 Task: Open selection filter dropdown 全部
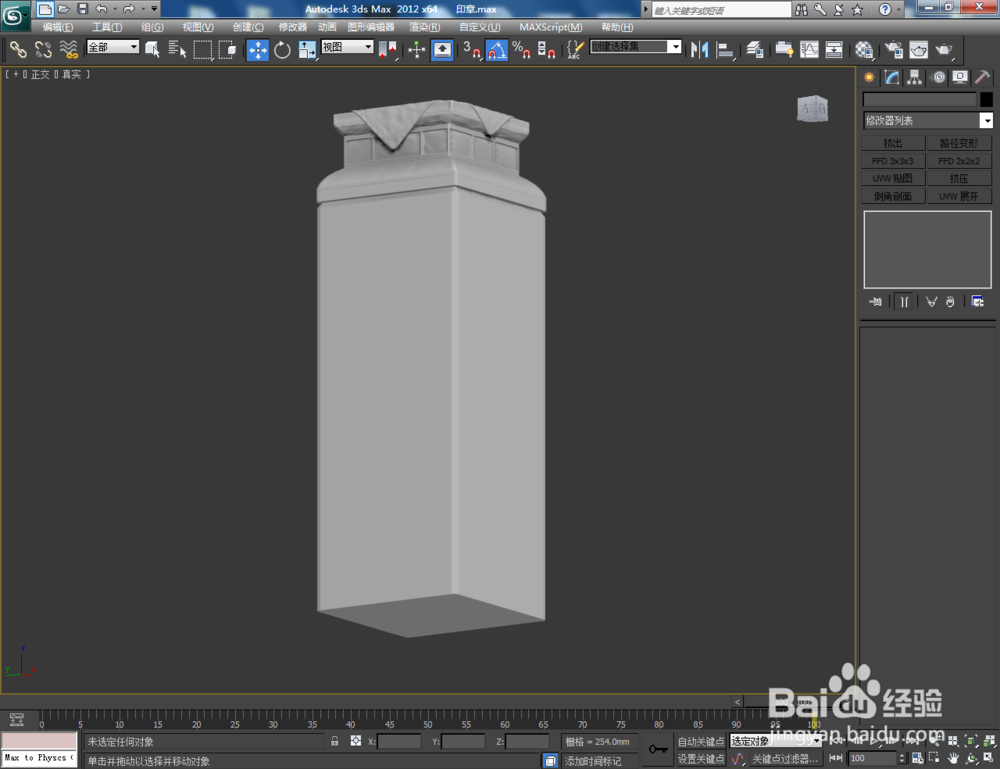click(113, 47)
